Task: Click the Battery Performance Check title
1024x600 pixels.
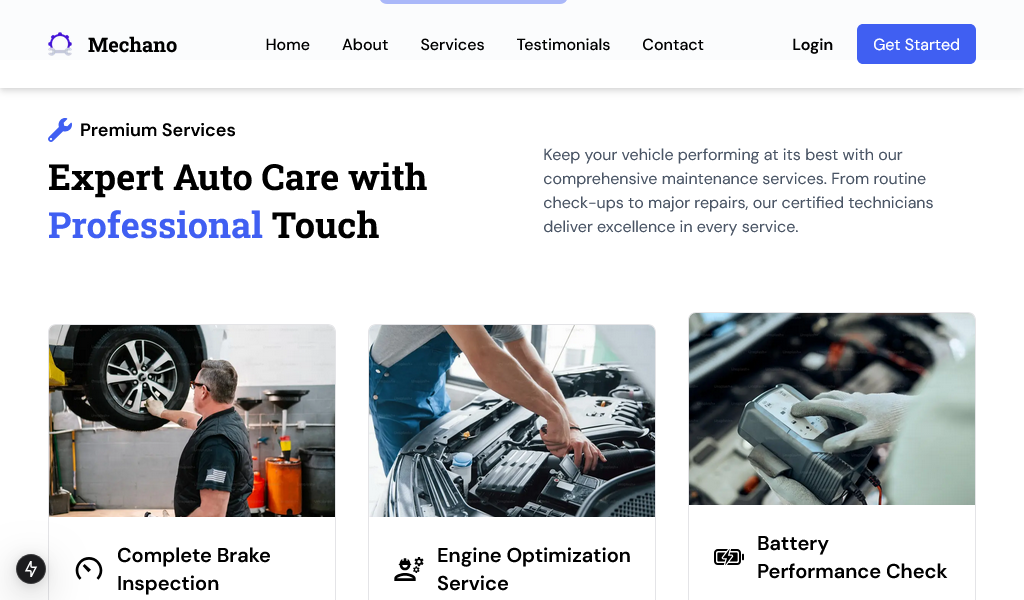Action: [852, 557]
